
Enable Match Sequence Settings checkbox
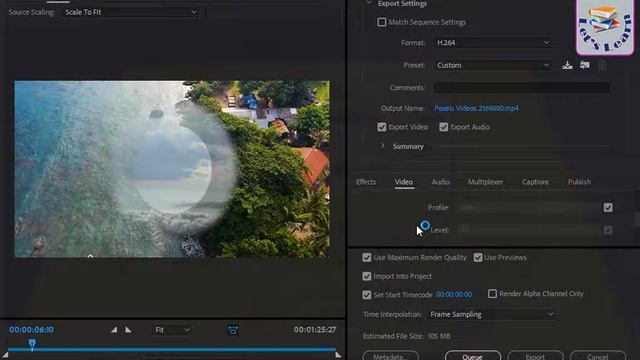coord(382,22)
